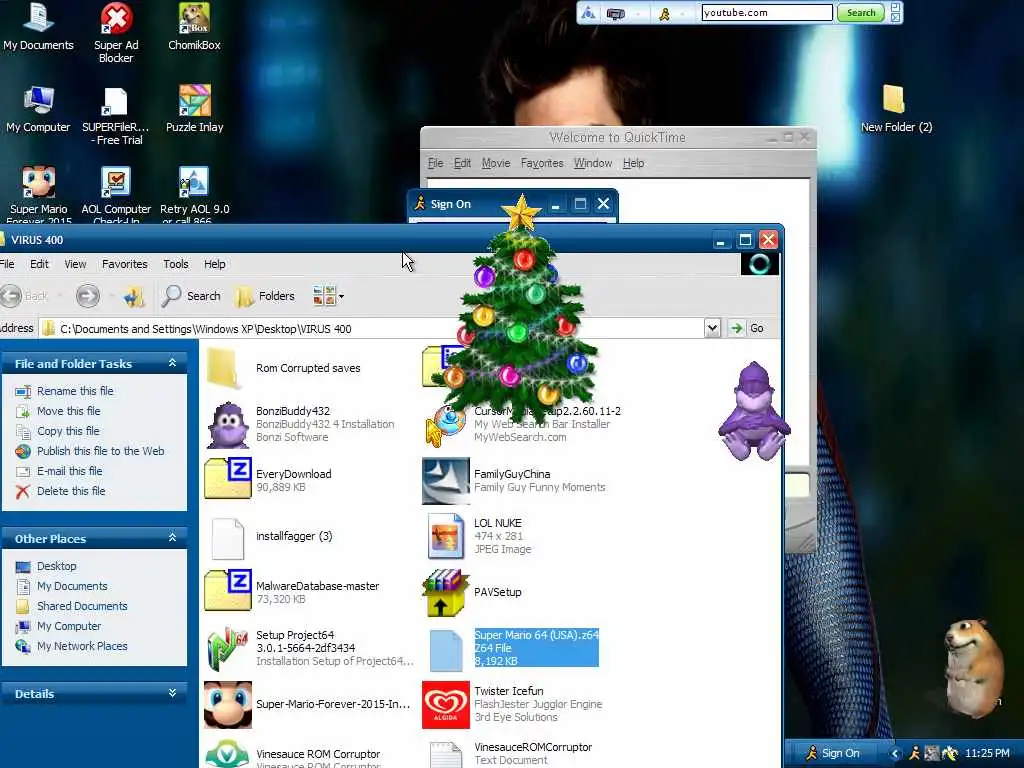This screenshot has width=1024, height=768.
Task: Open the Favorites menu in VIRUS 400 window
Action: coord(124,264)
